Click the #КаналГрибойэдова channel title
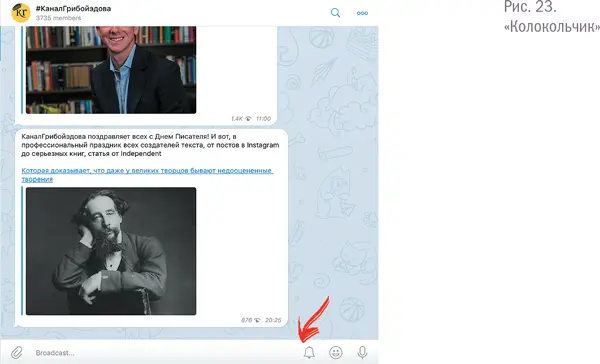The width and height of the screenshot is (600, 364). (x=73, y=8)
